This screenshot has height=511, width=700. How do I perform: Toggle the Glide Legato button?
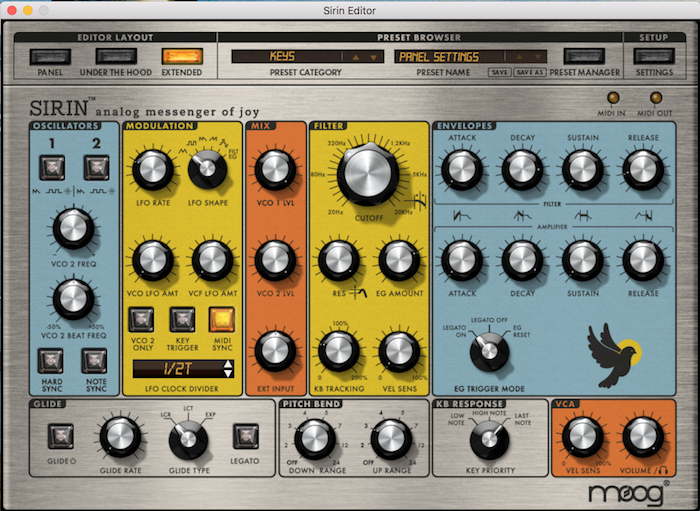[246, 436]
